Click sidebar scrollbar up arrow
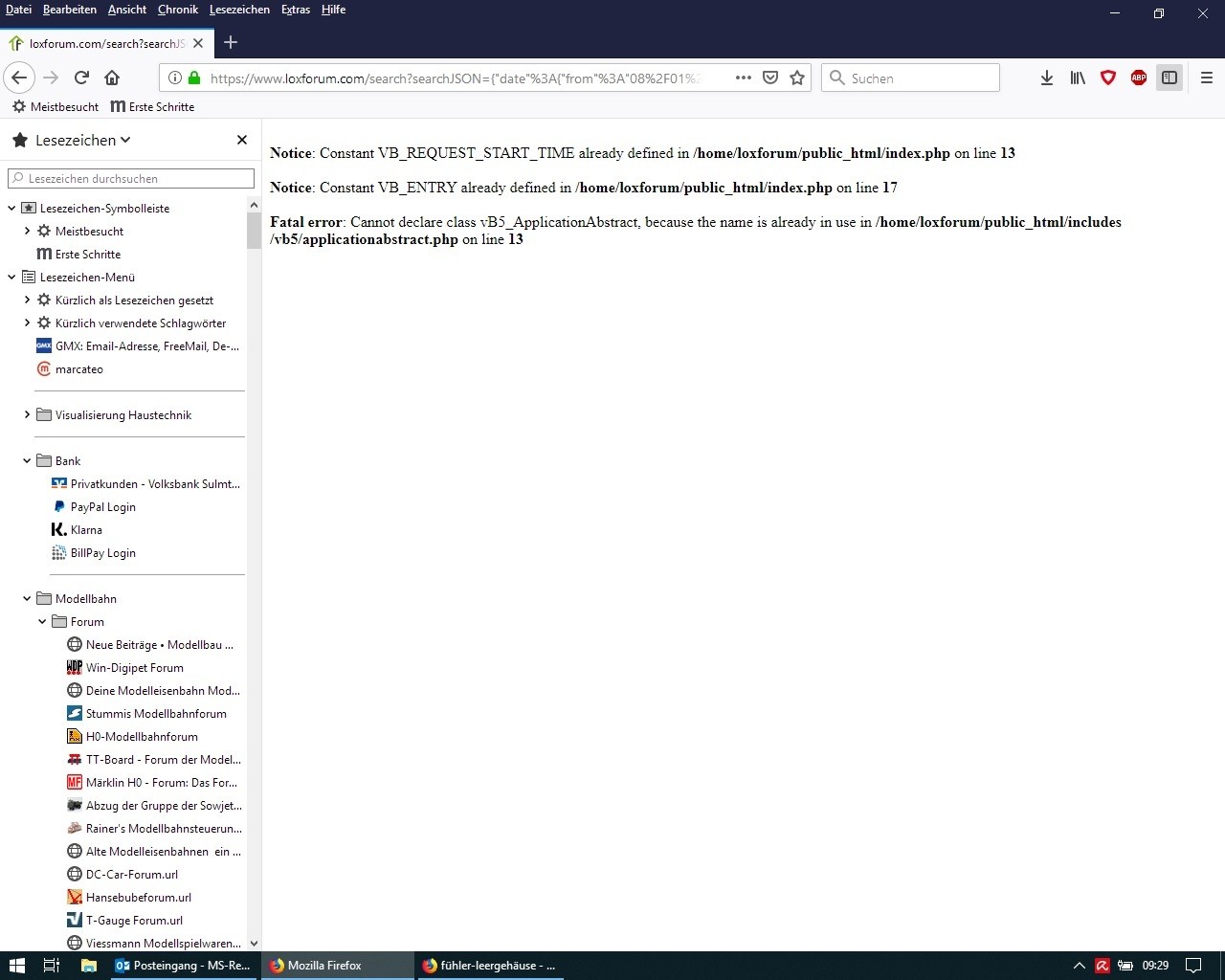This screenshot has width=1225, height=980. point(254,205)
